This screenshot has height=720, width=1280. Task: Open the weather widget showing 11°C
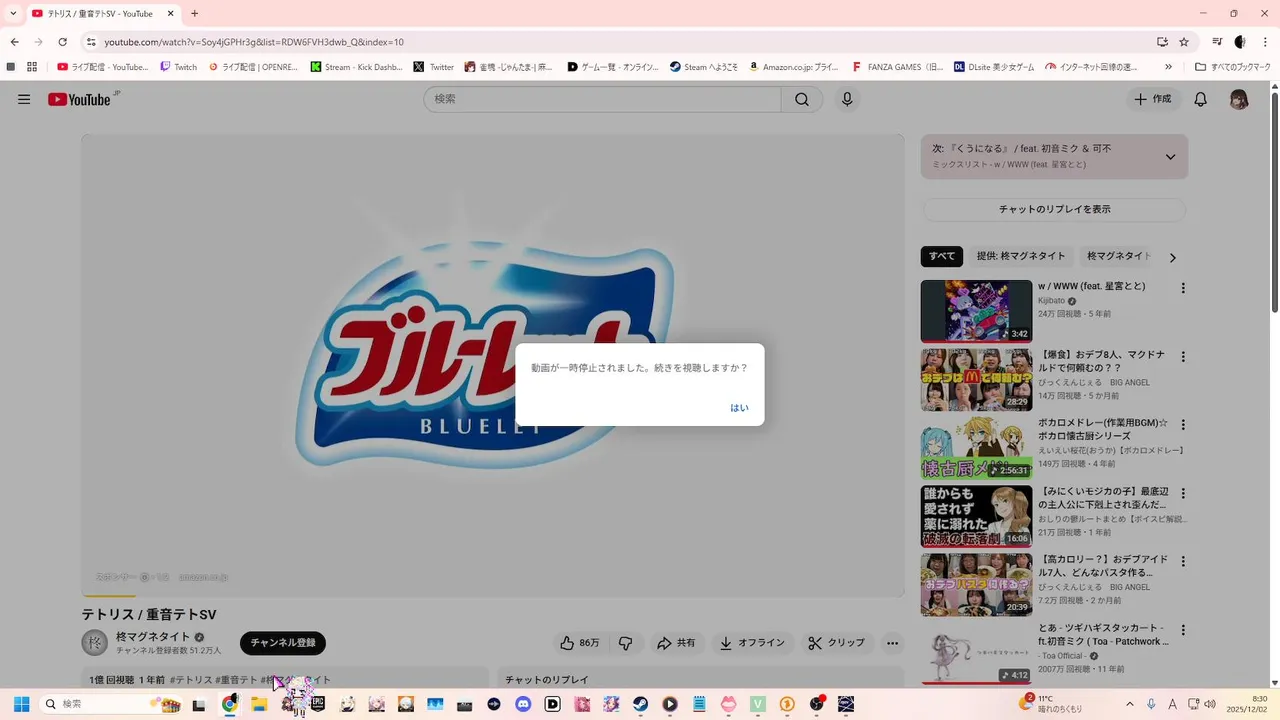(x=1050, y=704)
